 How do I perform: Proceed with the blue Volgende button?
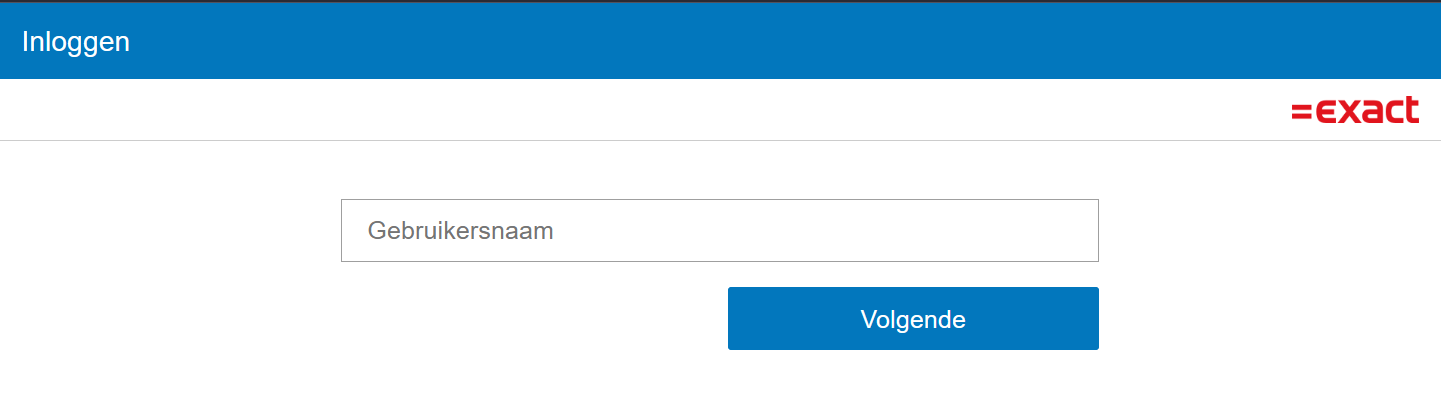[x=913, y=319]
